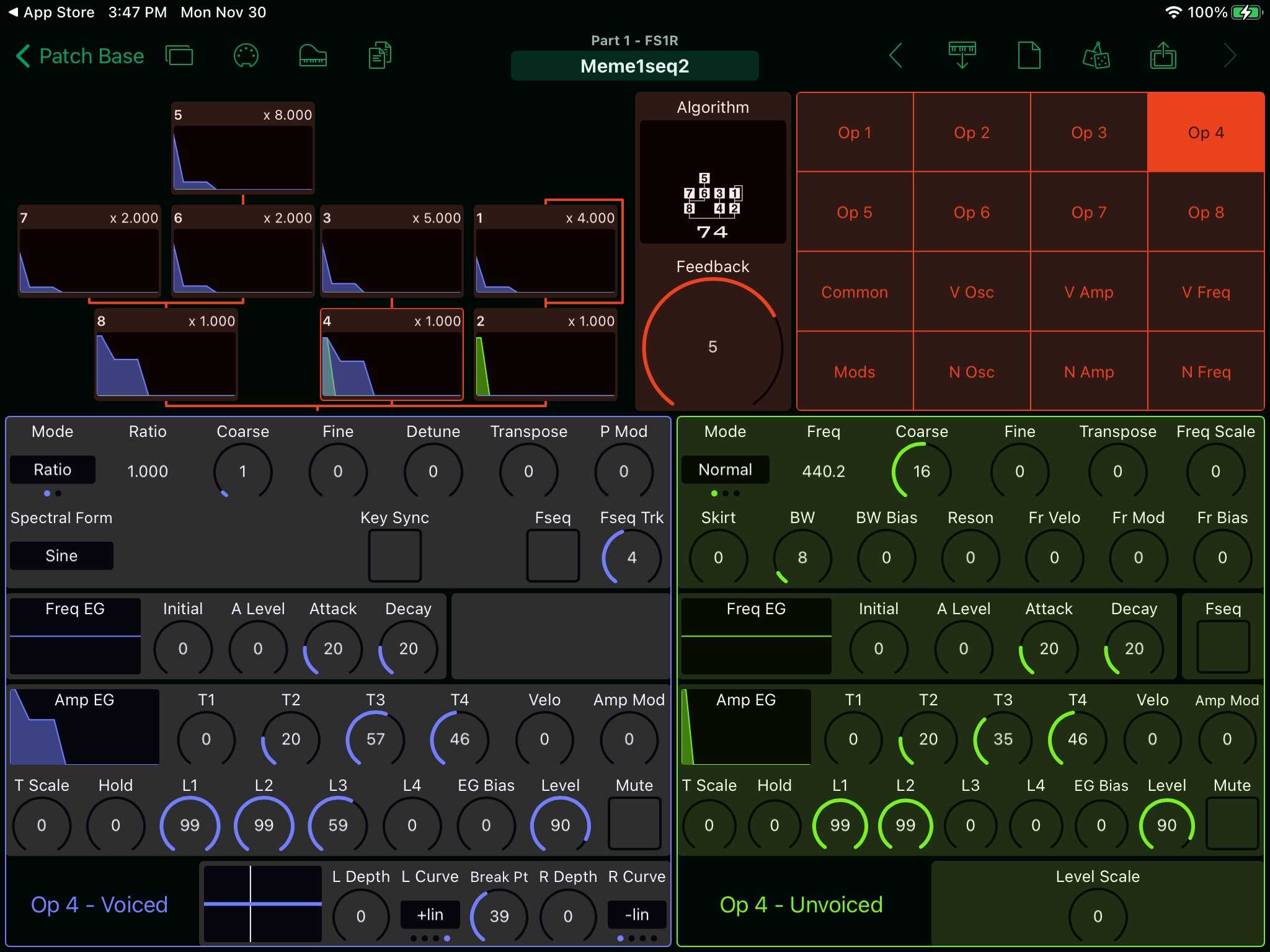Open the windows/parts stack icon
The width and height of the screenshot is (1270, 952).
(x=179, y=56)
